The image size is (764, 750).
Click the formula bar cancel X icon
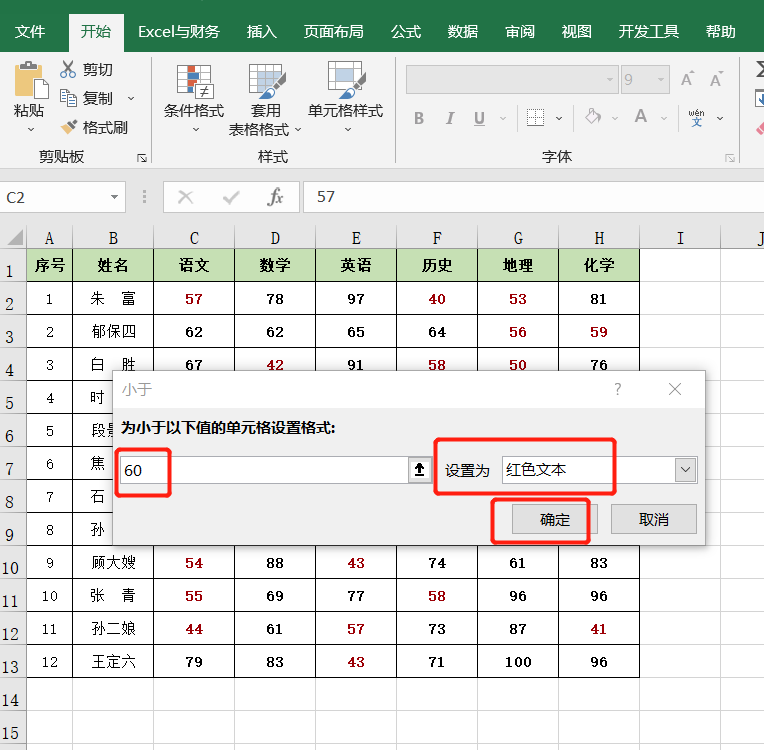(186, 197)
